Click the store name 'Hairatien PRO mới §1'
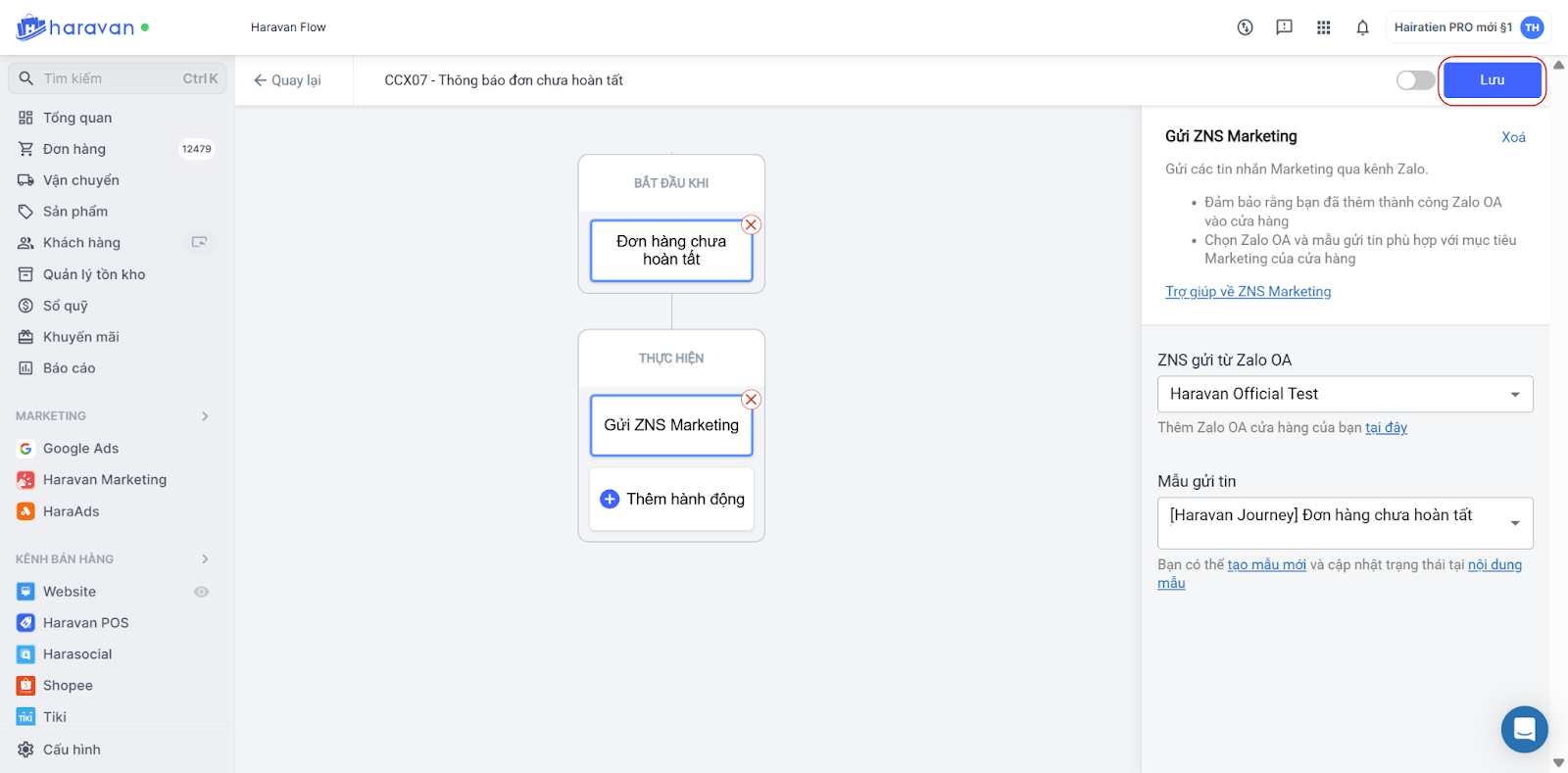Image resolution: width=1568 pixels, height=773 pixels. pyautogui.click(x=1452, y=27)
